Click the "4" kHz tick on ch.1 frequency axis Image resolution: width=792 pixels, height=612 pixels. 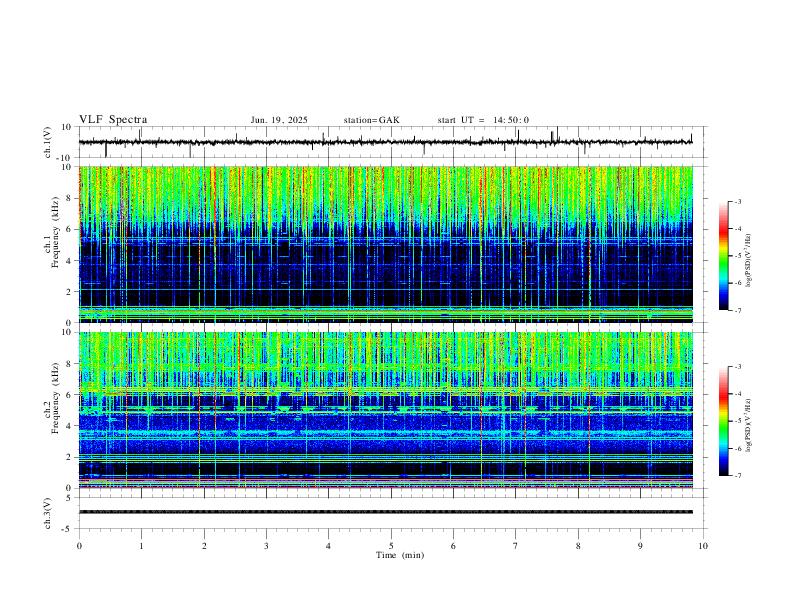coord(70,261)
